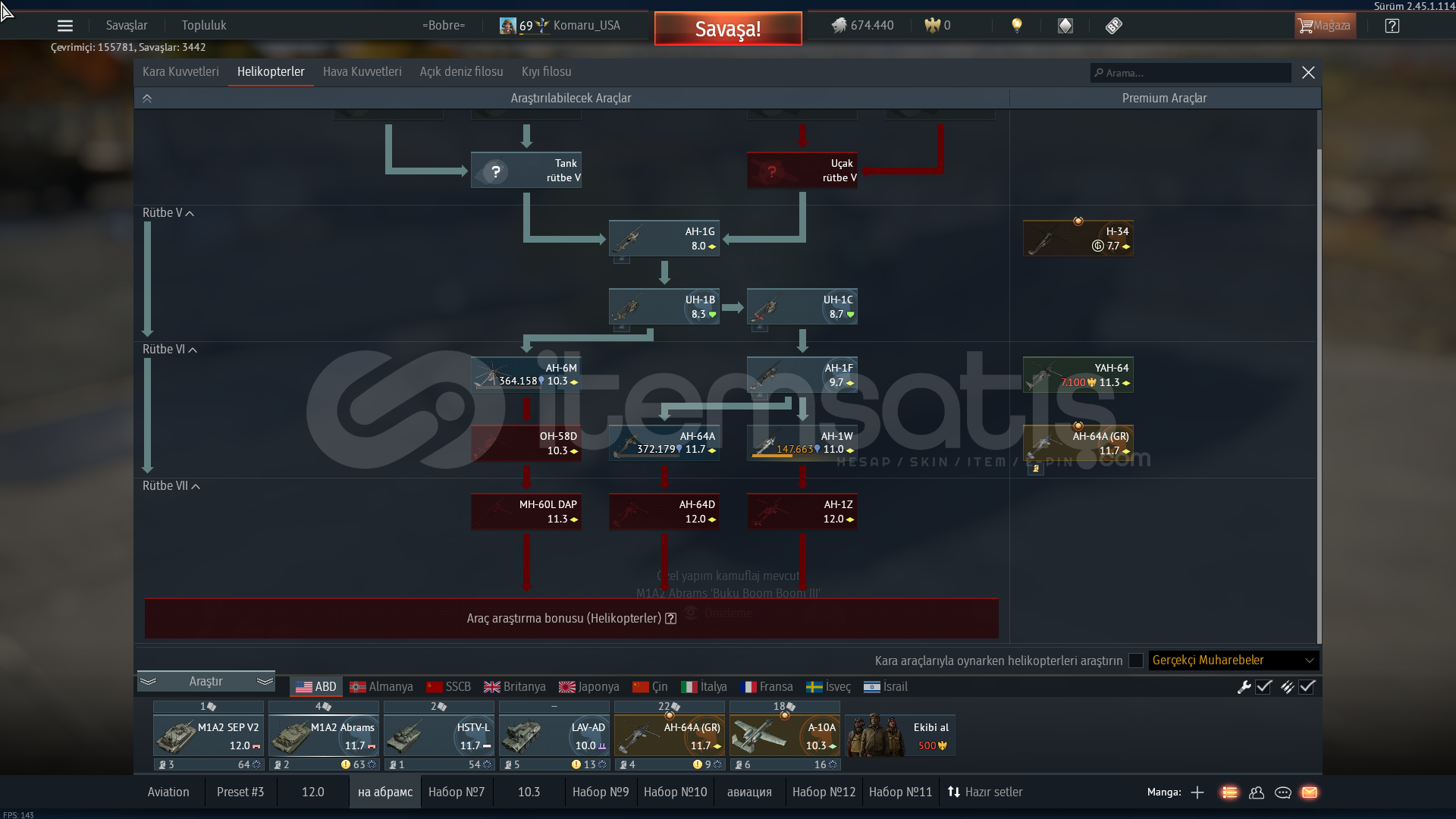The image size is (1456, 819).
Task: Add a squad member with plus icon
Action: pos(1197,792)
